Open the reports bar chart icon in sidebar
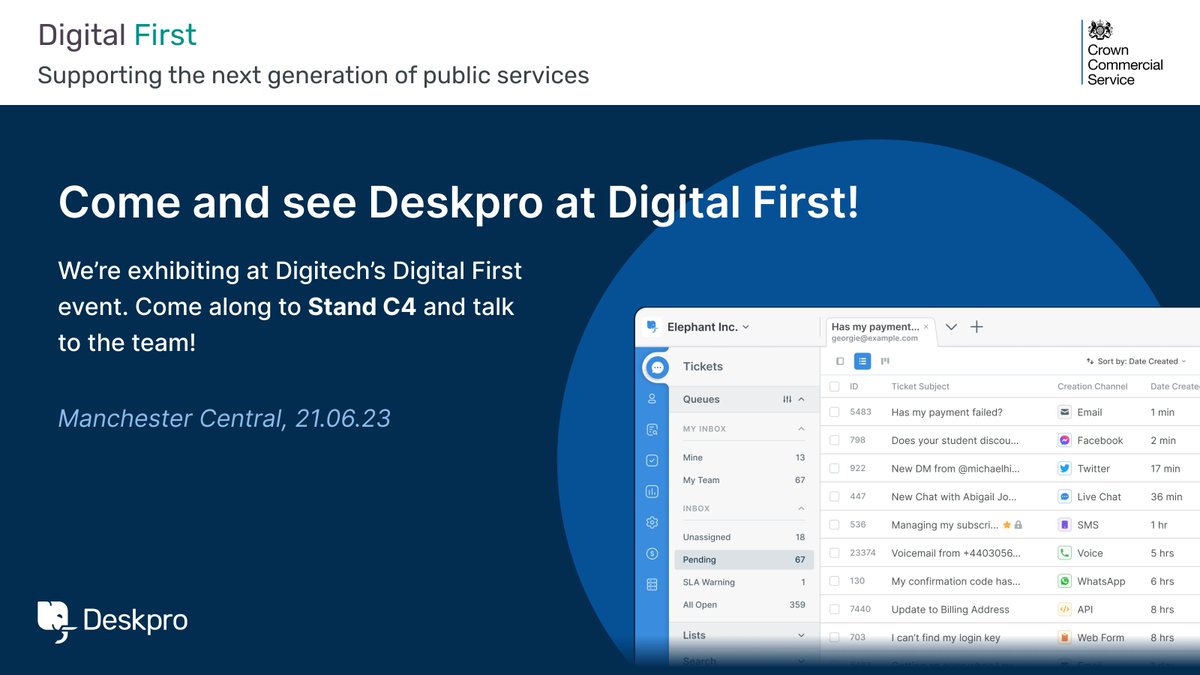The width and height of the screenshot is (1200, 675). (x=652, y=491)
